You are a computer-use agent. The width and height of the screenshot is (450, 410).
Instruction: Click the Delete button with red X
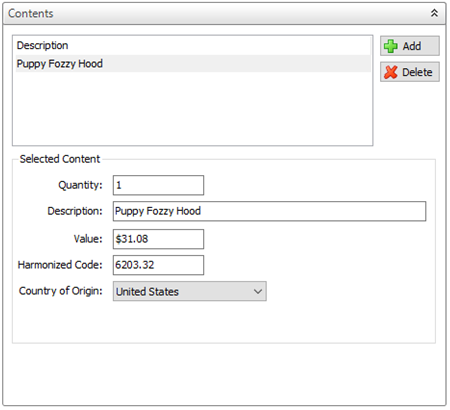pos(410,72)
